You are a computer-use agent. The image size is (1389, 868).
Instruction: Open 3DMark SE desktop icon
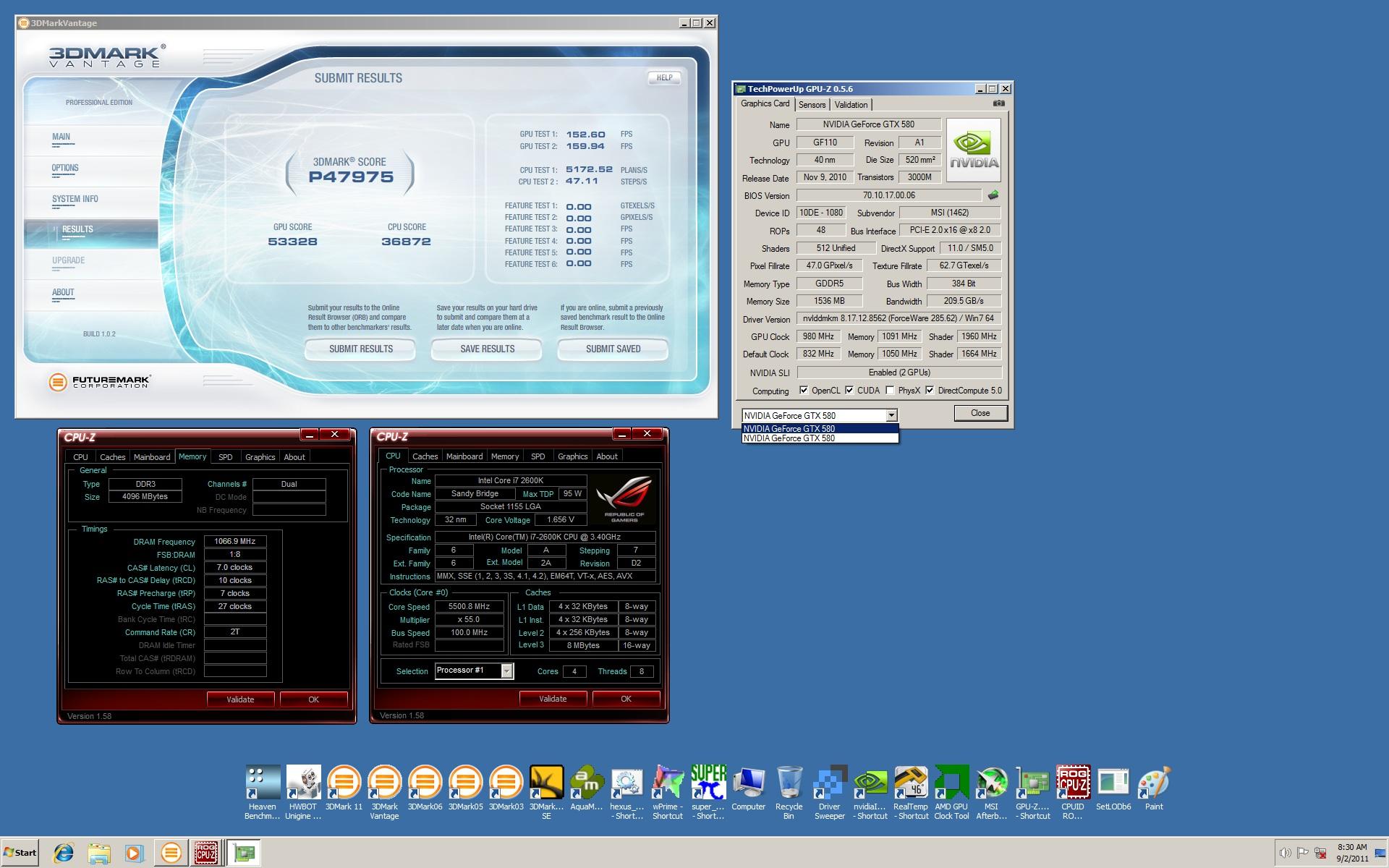pyautogui.click(x=546, y=792)
